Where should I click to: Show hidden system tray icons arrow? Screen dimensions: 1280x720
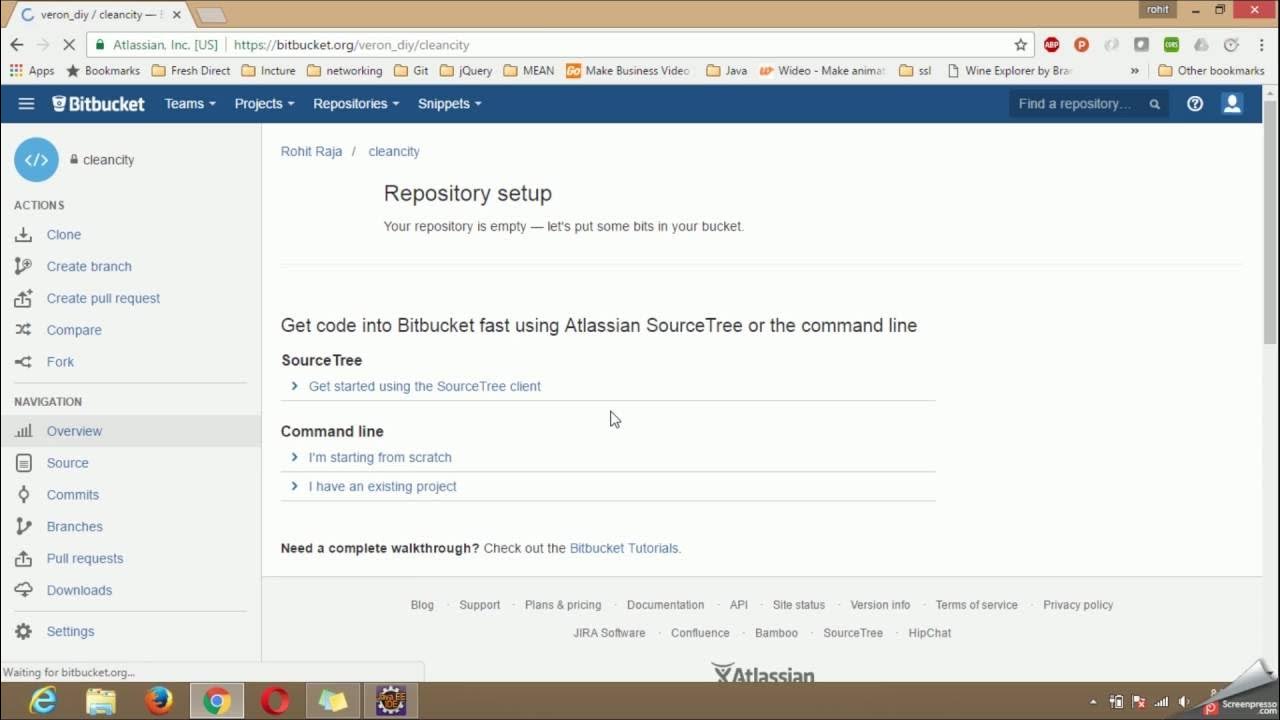[x=1093, y=701]
